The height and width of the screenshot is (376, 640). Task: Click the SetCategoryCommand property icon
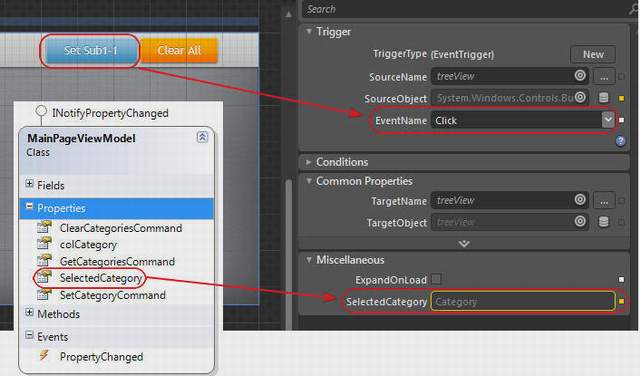44,294
